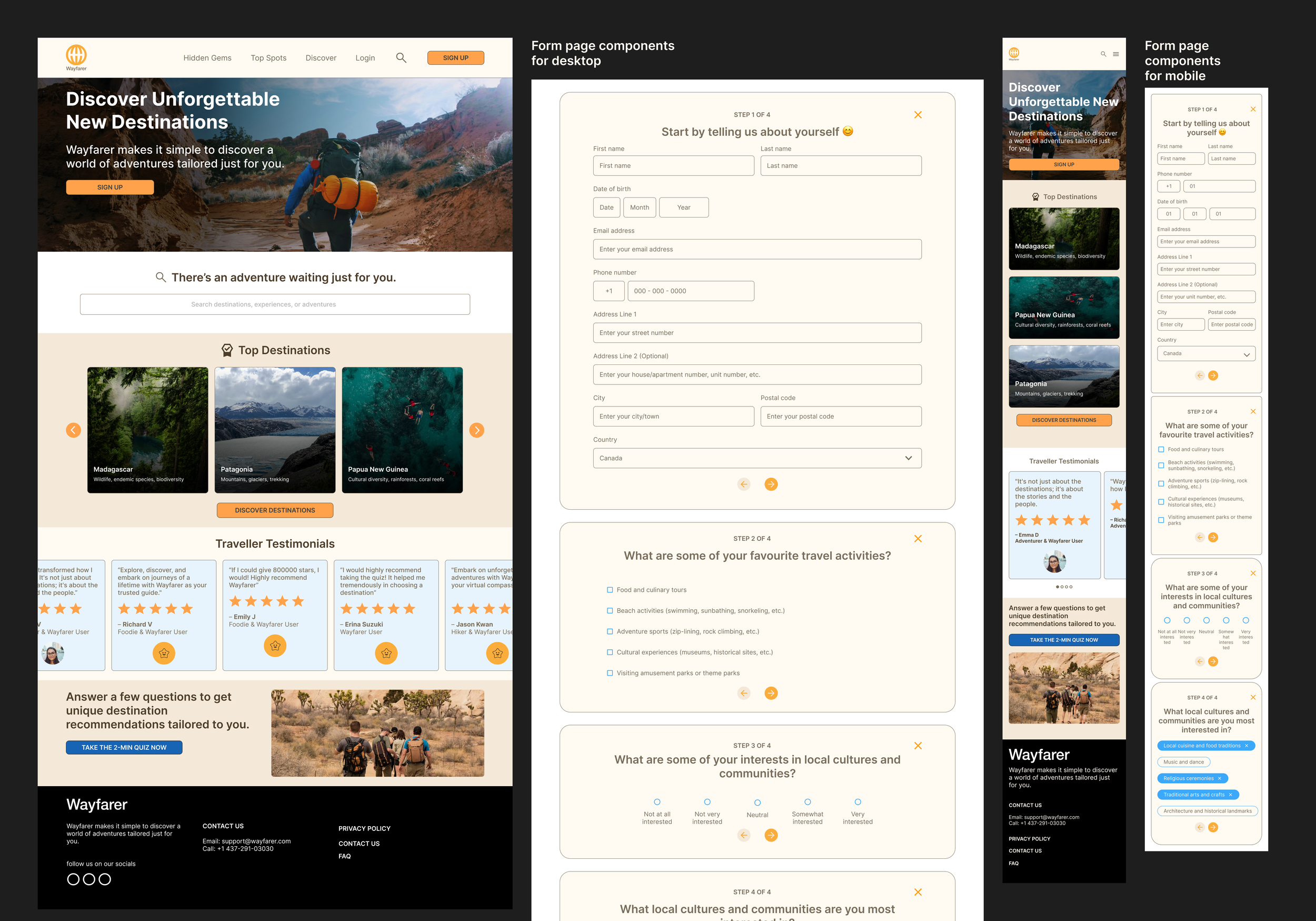Open Hidden Gems in the navigation bar
1316x921 pixels.
click(207, 58)
